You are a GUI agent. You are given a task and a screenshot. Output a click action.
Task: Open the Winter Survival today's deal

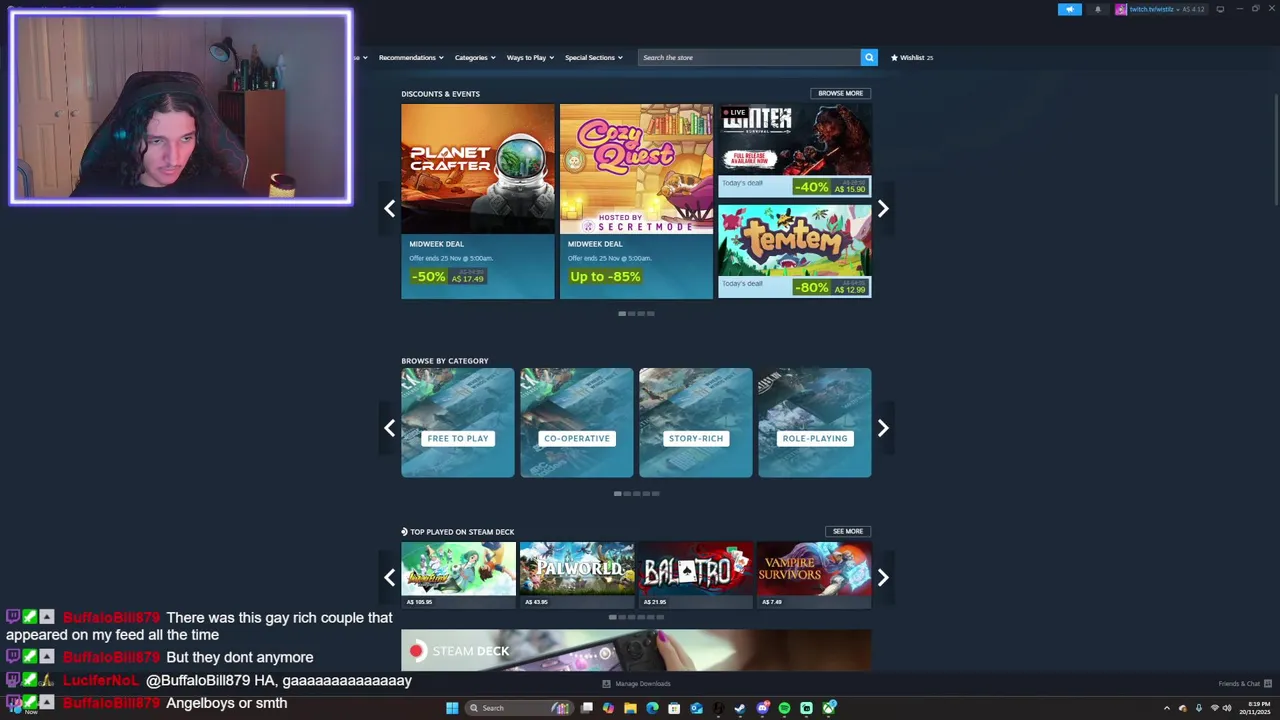click(x=795, y=150)
